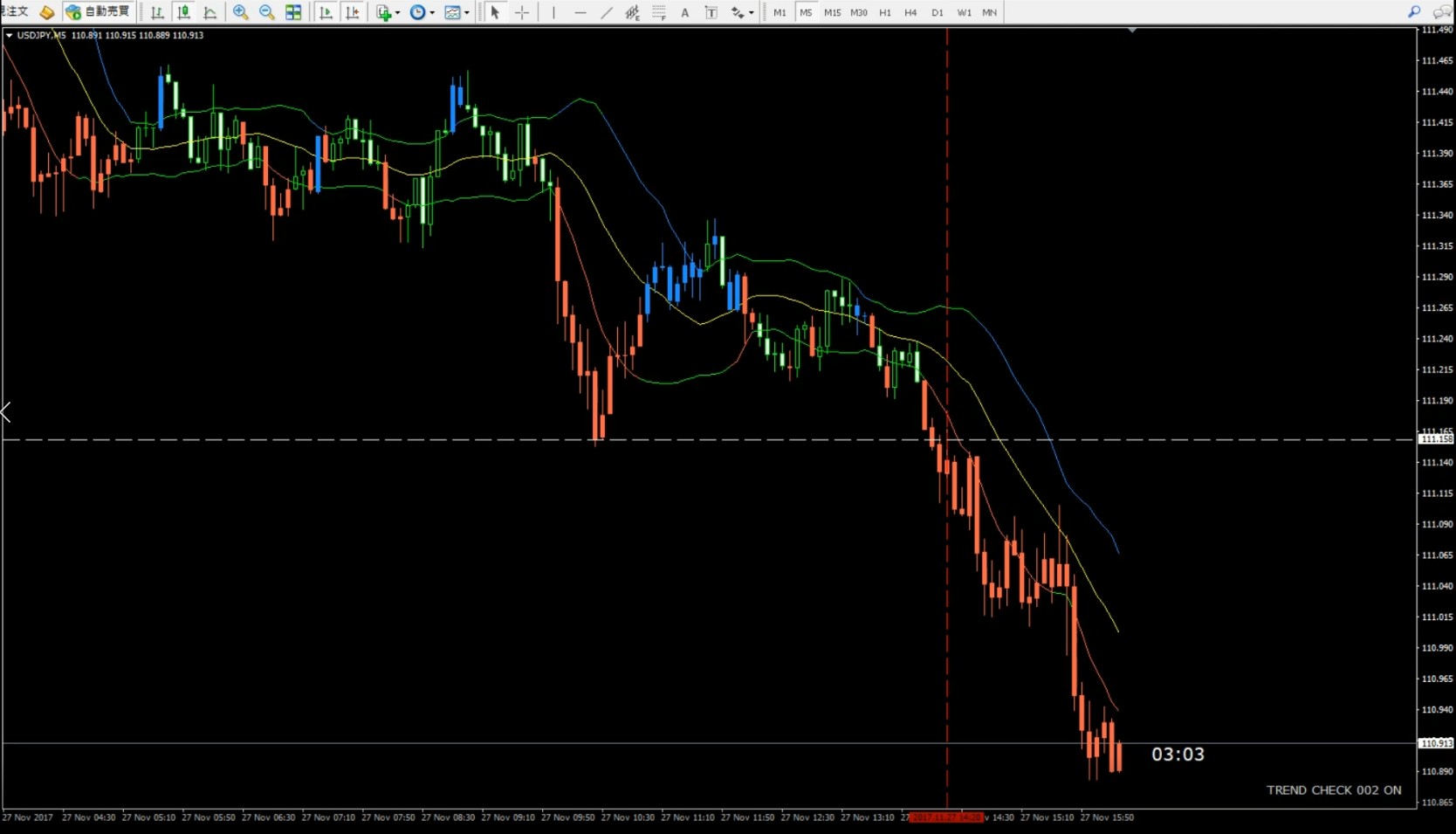
Task: Expand the arrows objects dropdown
Action: click(x=752, y=12)
